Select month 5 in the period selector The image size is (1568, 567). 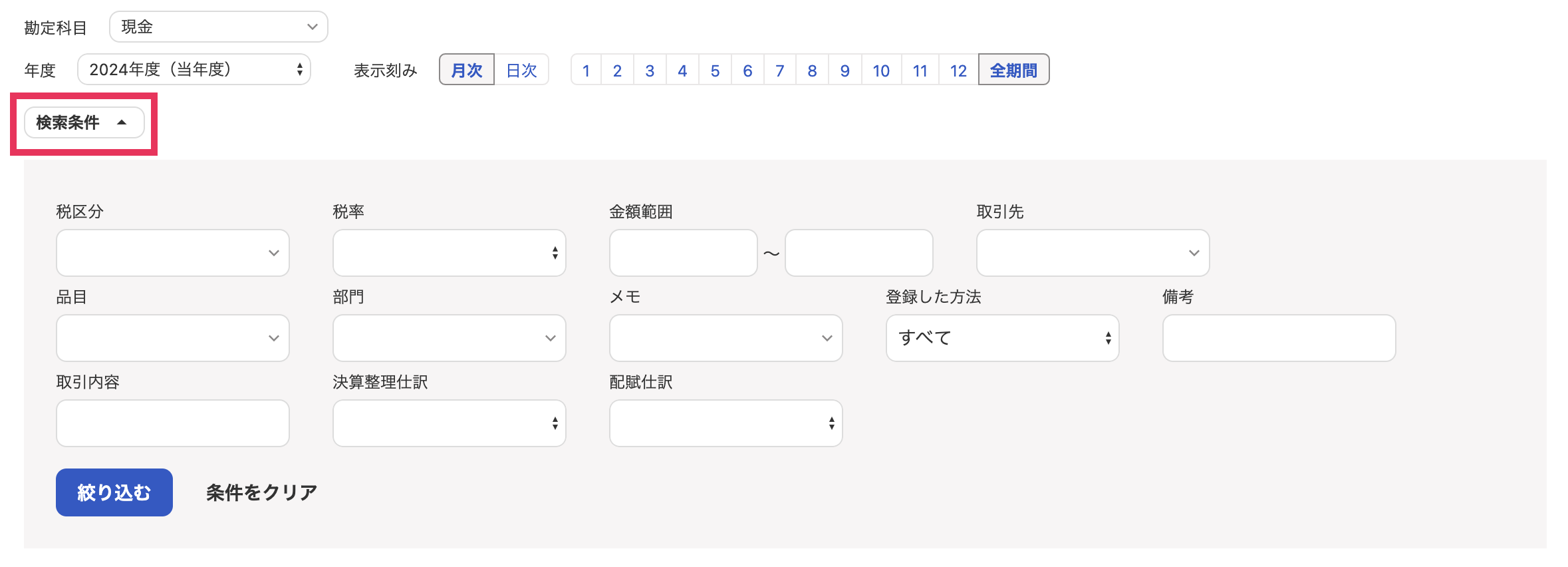pyautogui.click(x=715, y=70)
